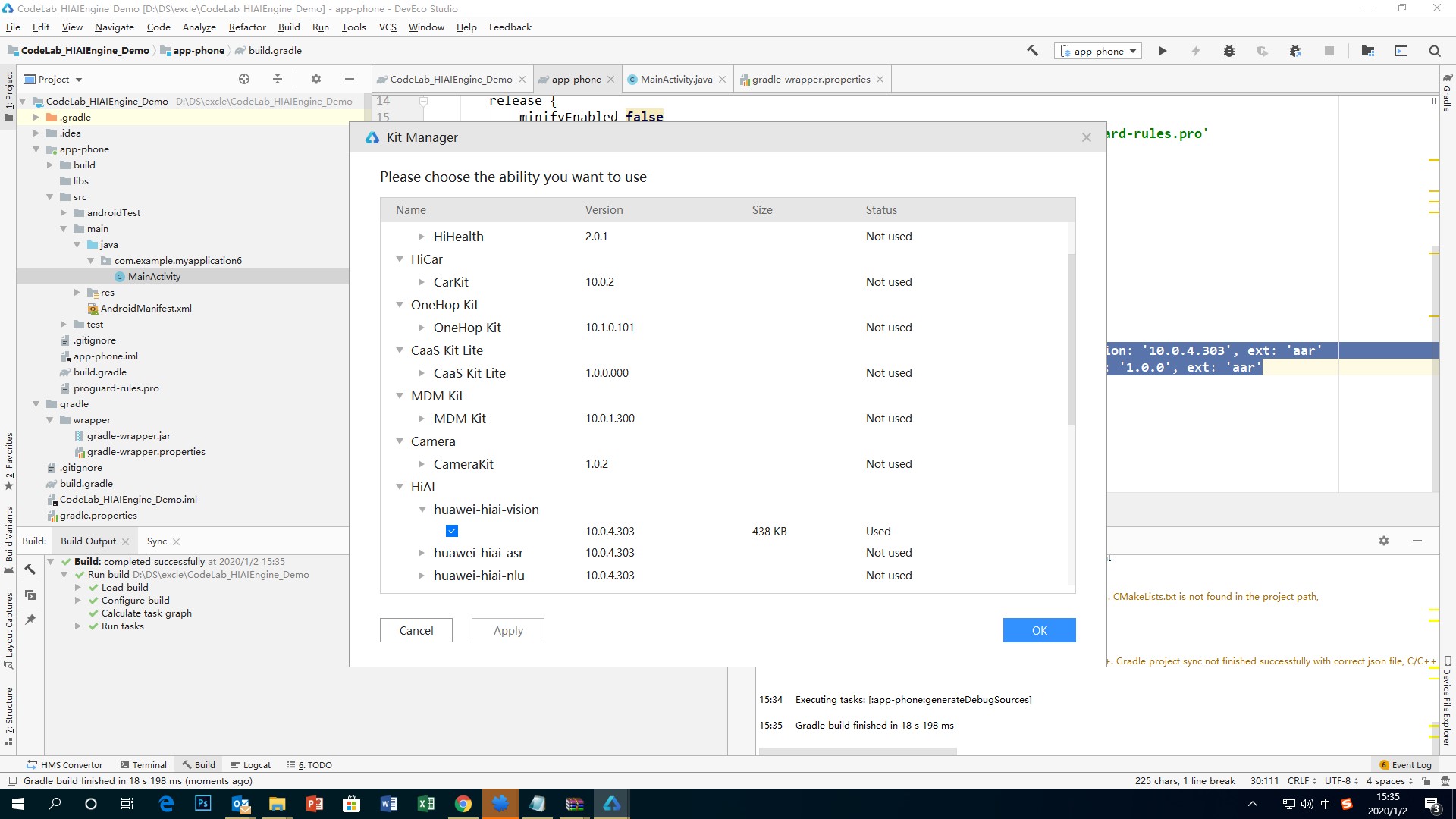Switch to the Sync tab in Build panel

coord(157,541)
